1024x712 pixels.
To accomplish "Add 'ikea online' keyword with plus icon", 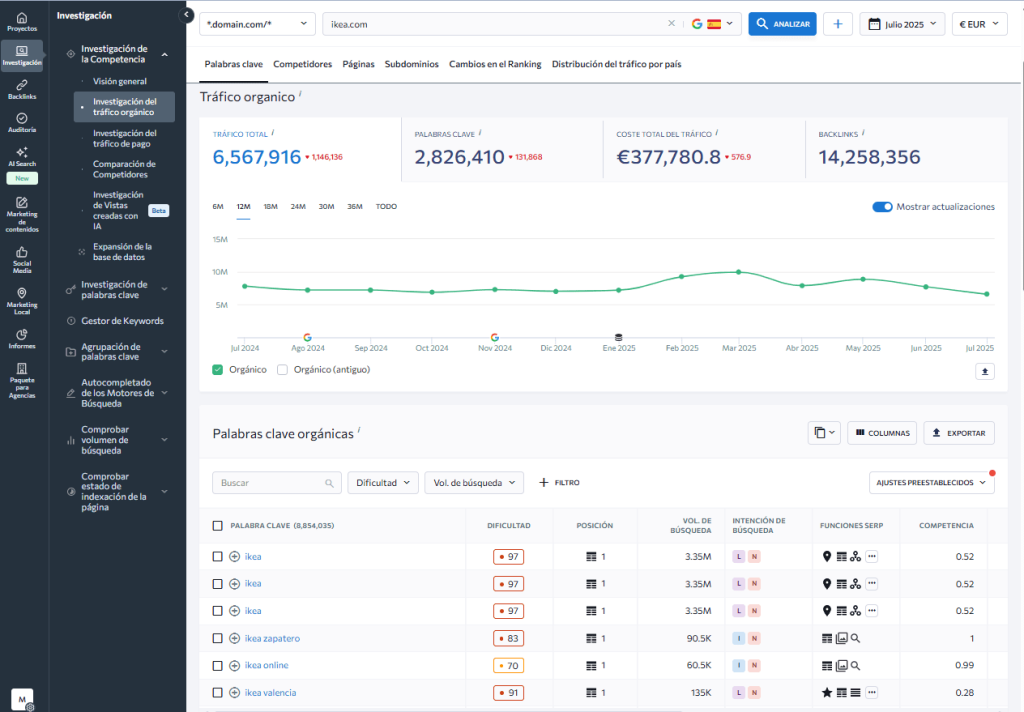I will click(234, 666).
